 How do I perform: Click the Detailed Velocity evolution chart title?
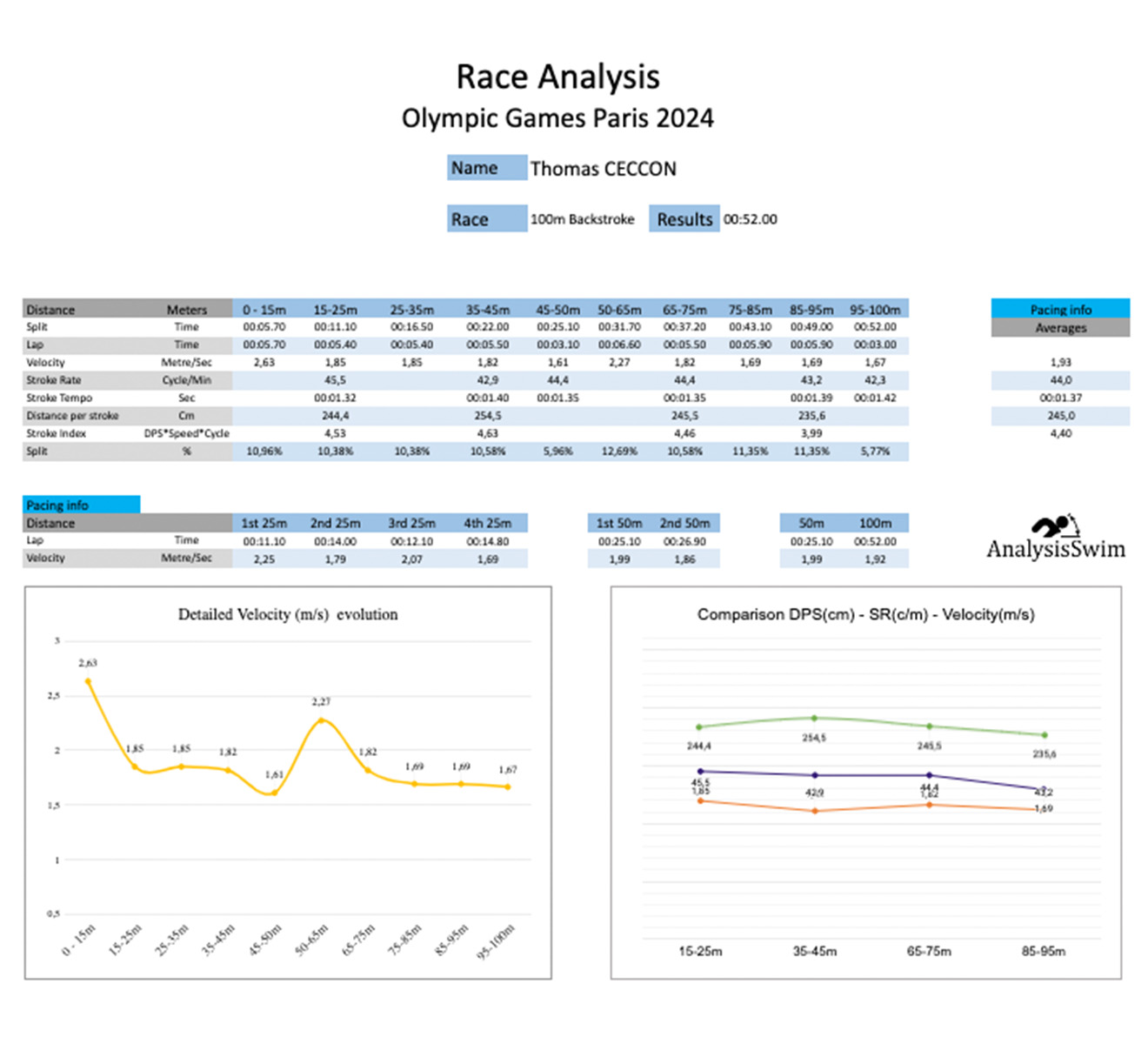[288, 614]
